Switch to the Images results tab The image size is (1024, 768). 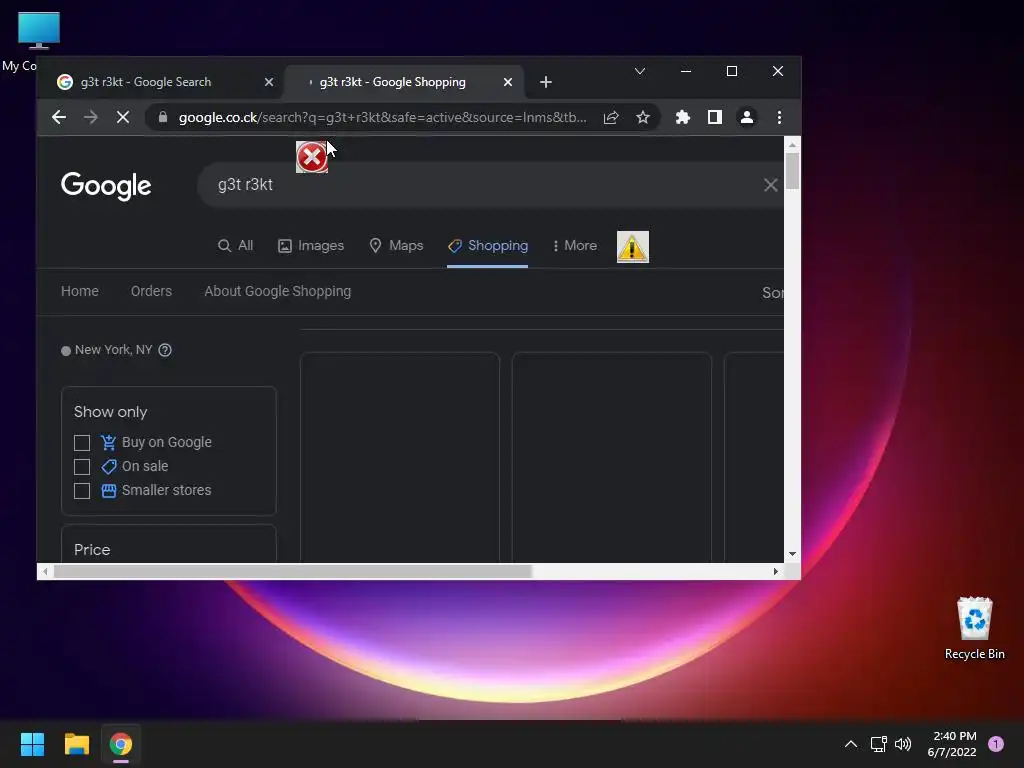[311, 246]
